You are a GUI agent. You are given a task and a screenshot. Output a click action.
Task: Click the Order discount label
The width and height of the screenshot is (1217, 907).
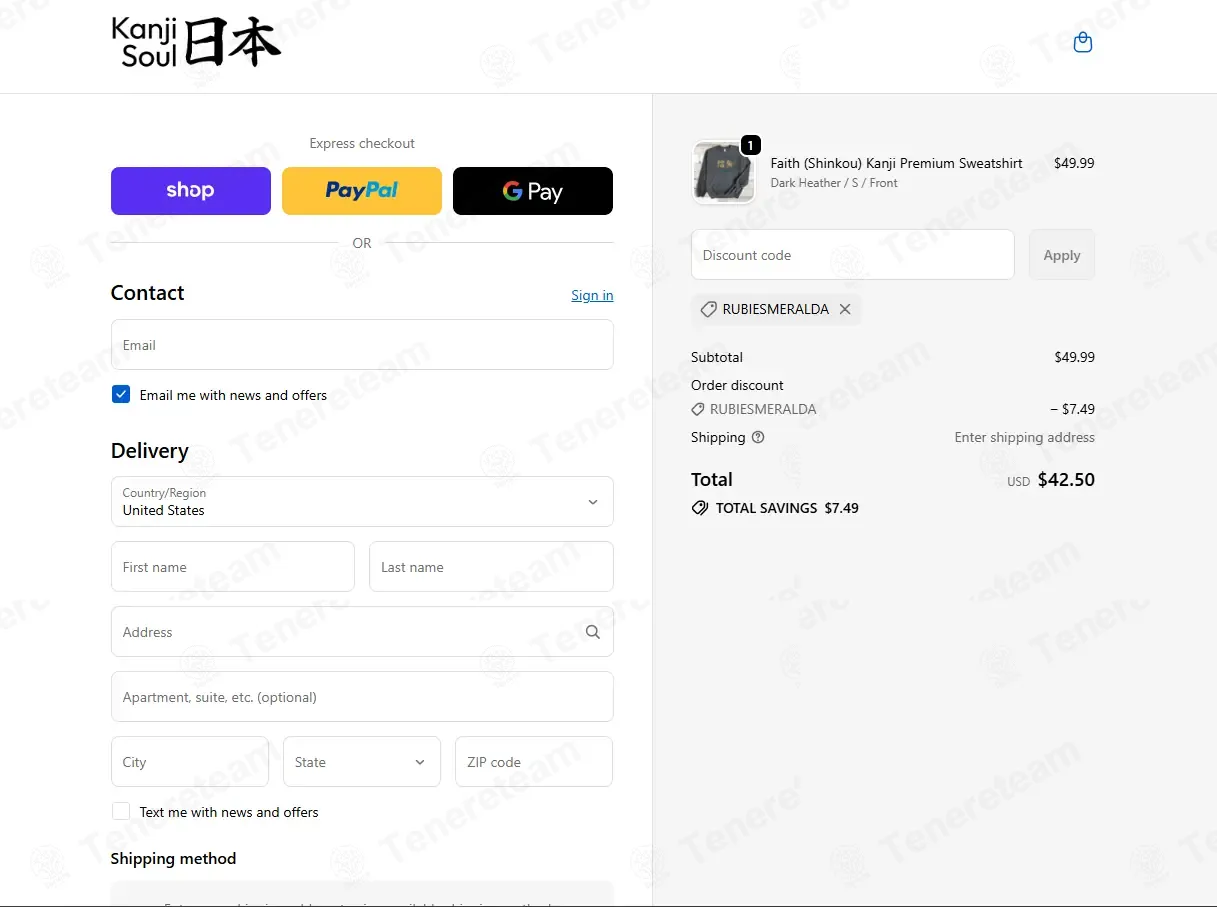737,385
